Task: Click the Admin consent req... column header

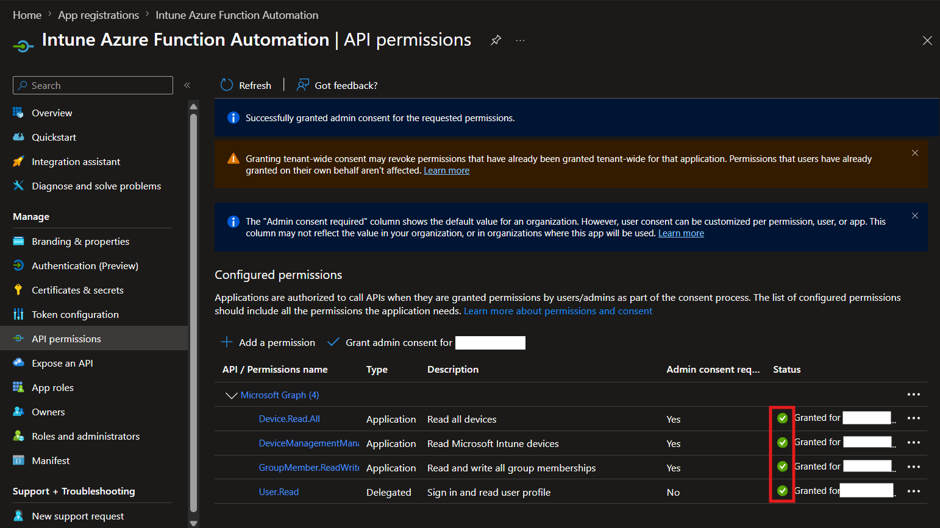Action: point(713,370)
